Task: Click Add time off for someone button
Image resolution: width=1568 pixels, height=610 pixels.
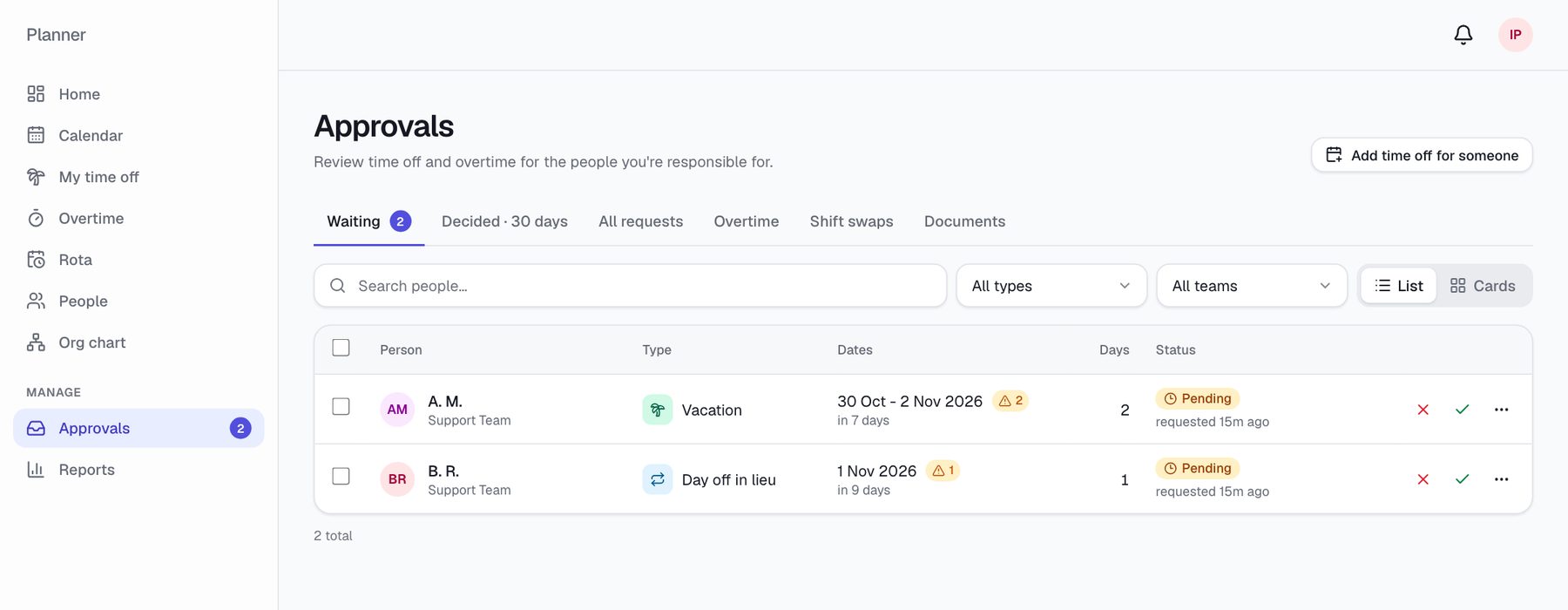Action: (1422, 155)
